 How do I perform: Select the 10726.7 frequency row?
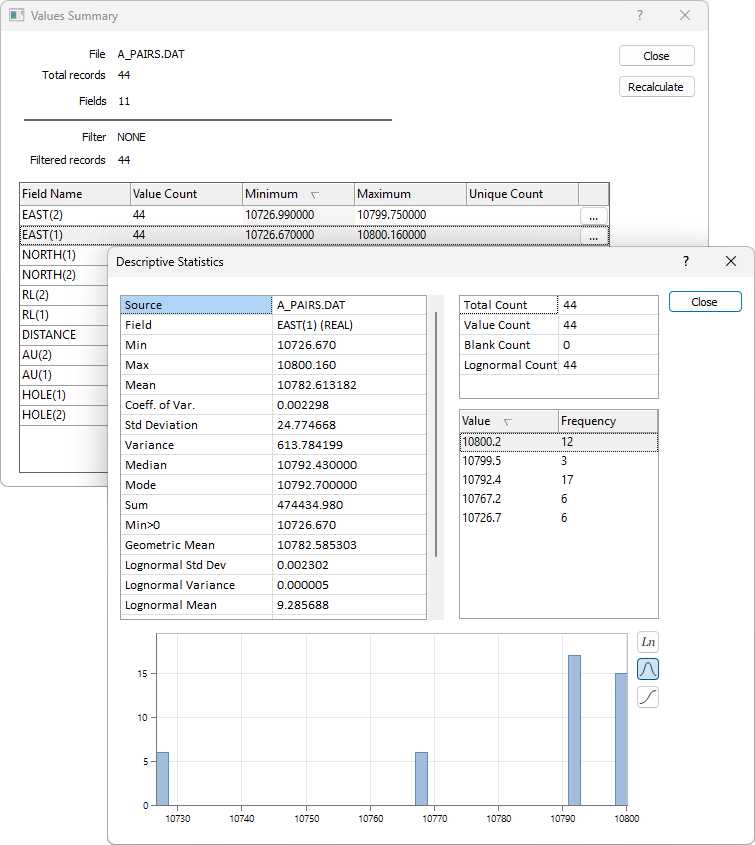coord(559,517)
